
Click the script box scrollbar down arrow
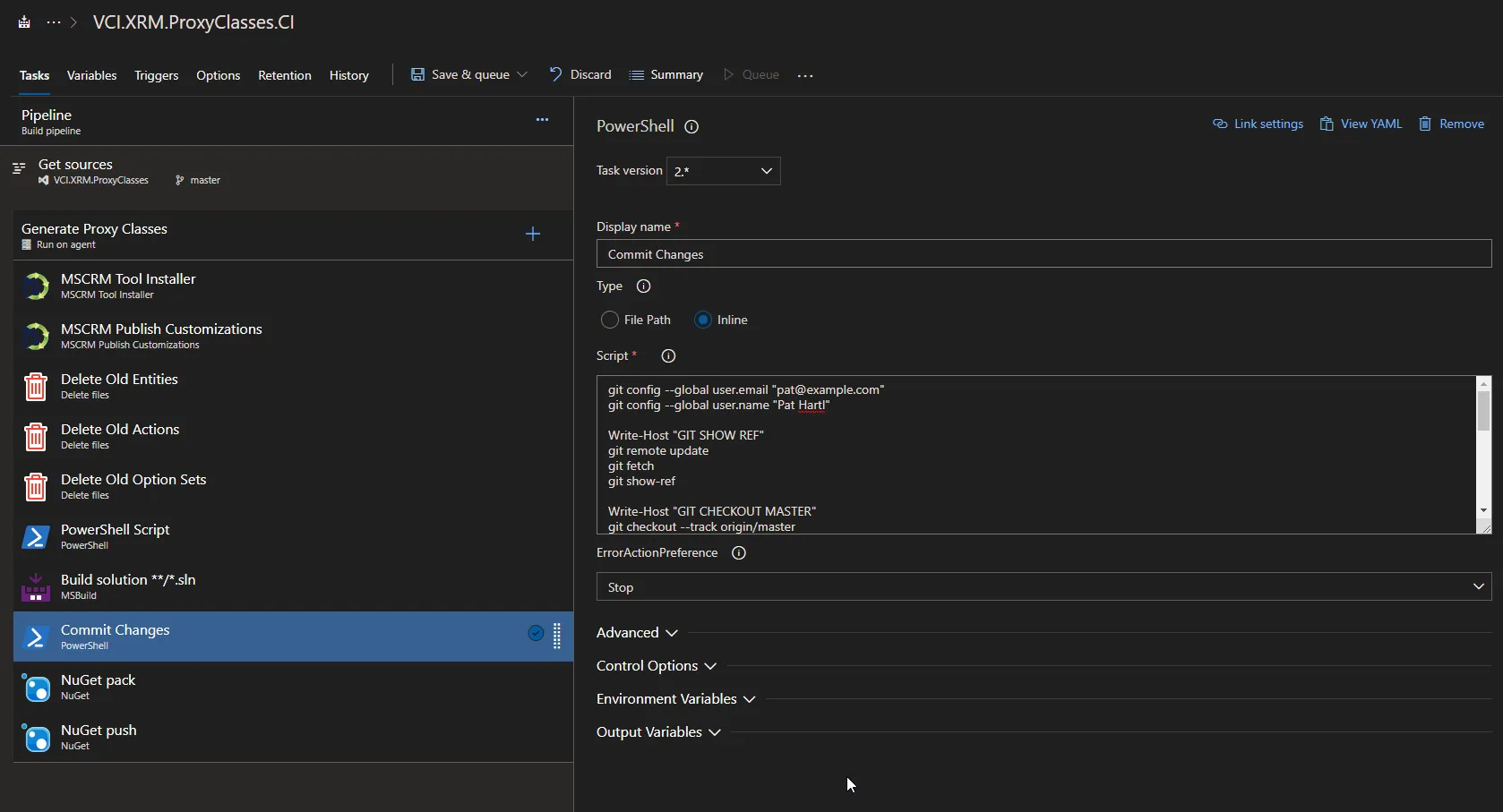[x=1483, y=510]
